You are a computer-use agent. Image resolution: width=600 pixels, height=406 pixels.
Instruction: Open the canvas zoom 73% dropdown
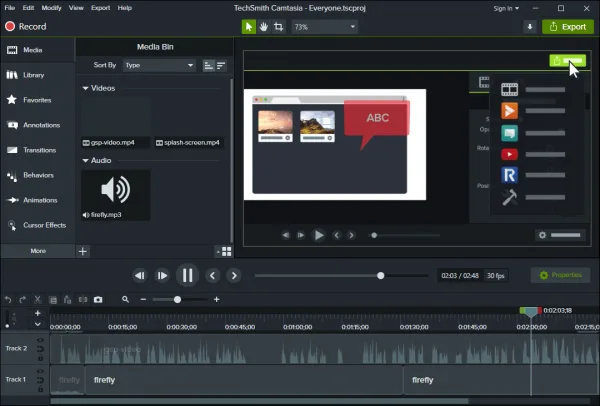[x=324, y=27]
